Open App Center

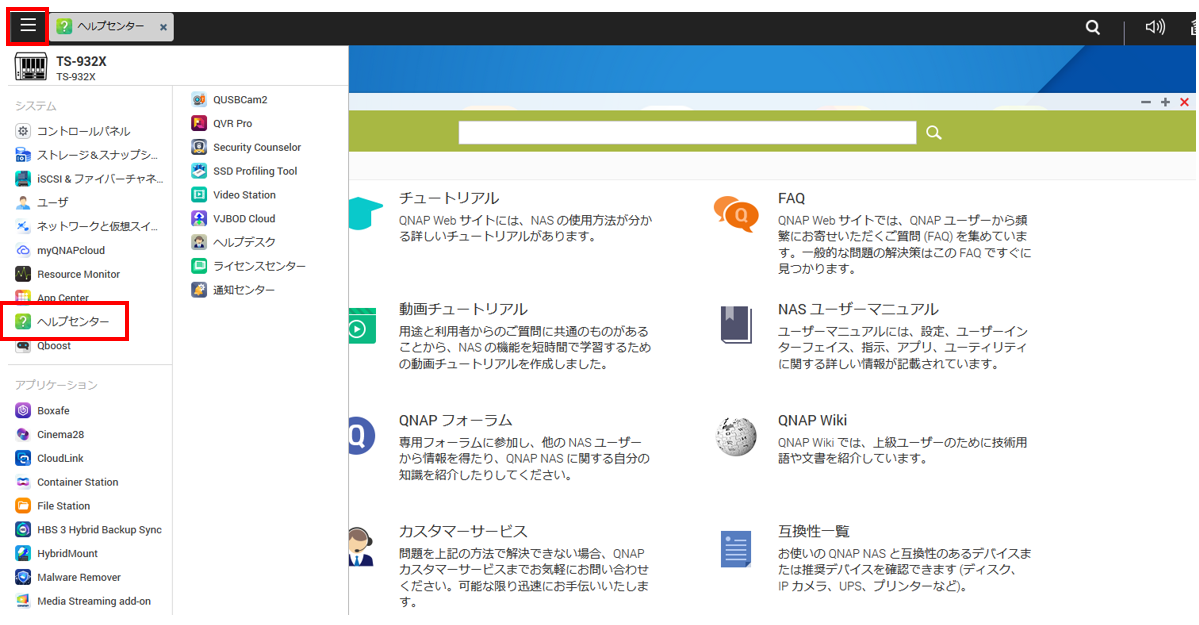[52, 298]
